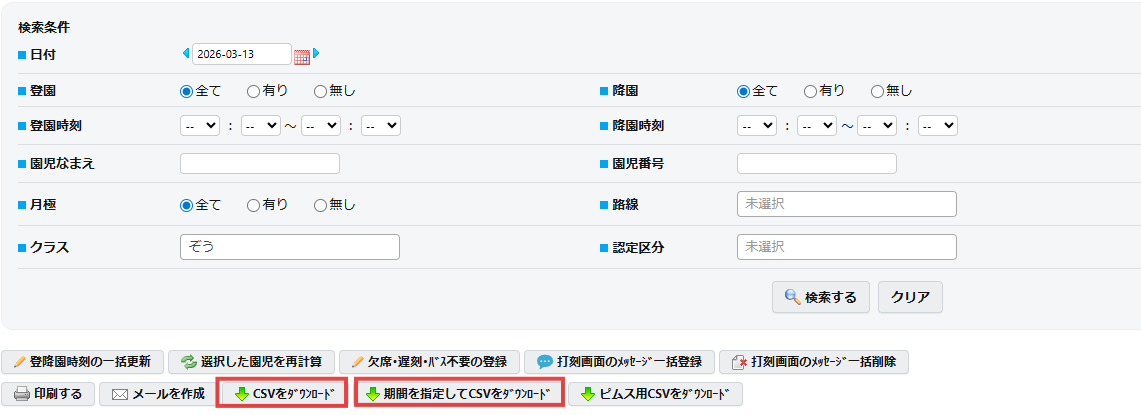Open 登園時刻 end minute dropdown

click(x=381, y=126)
